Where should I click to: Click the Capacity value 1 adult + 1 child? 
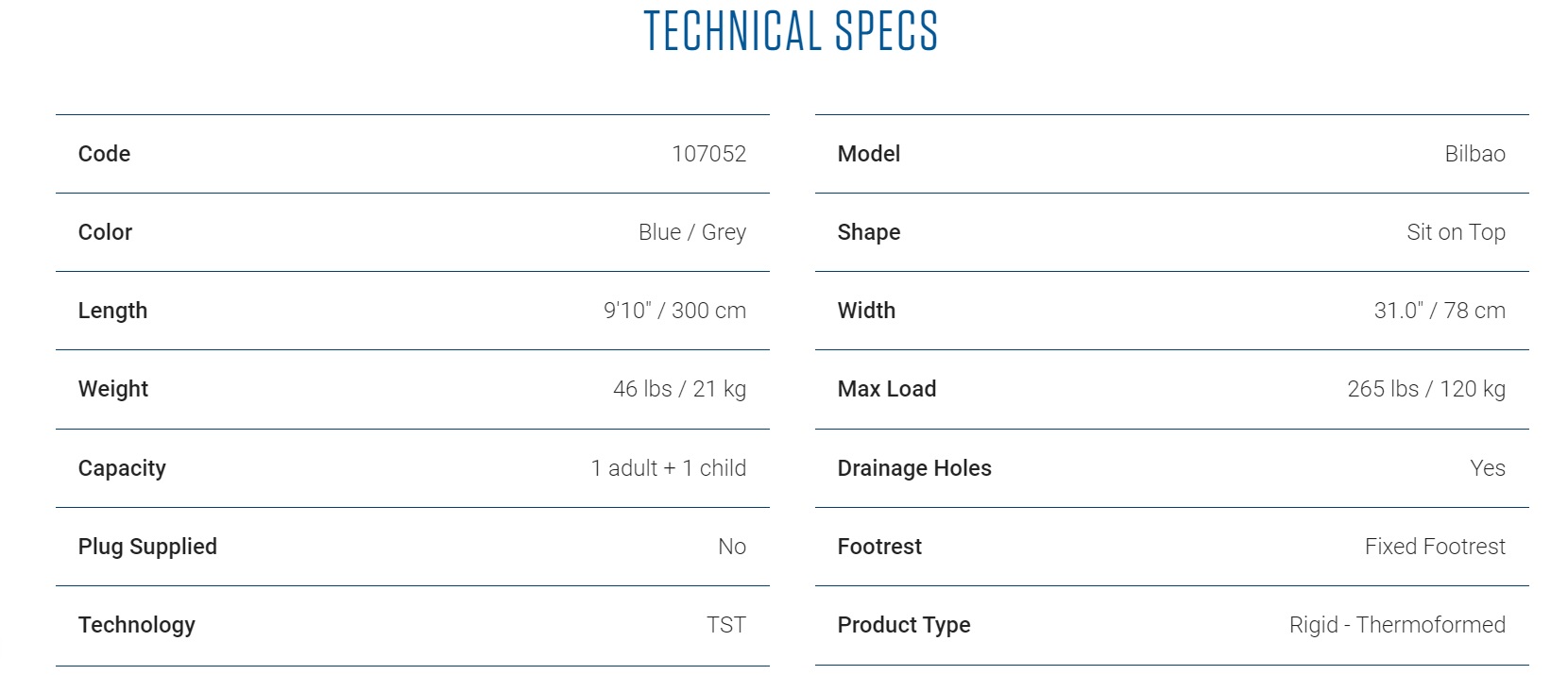668,468
